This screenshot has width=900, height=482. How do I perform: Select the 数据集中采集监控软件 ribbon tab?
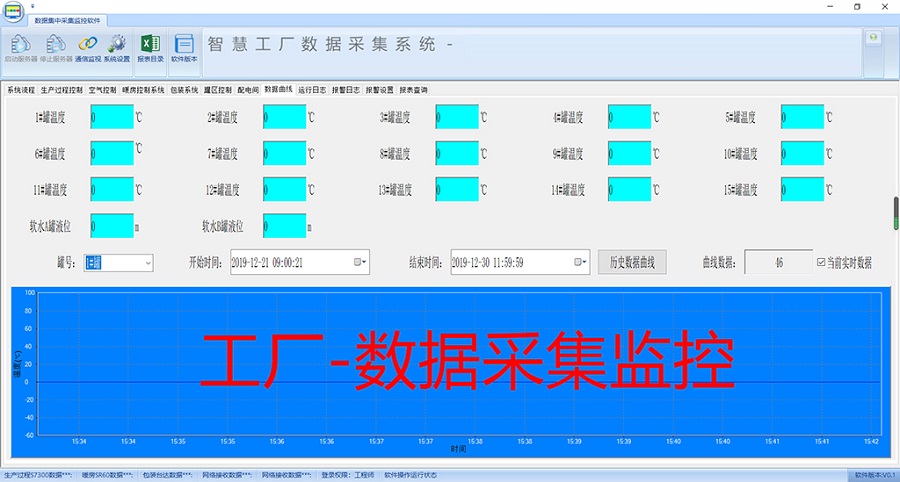tap(66, 20)
